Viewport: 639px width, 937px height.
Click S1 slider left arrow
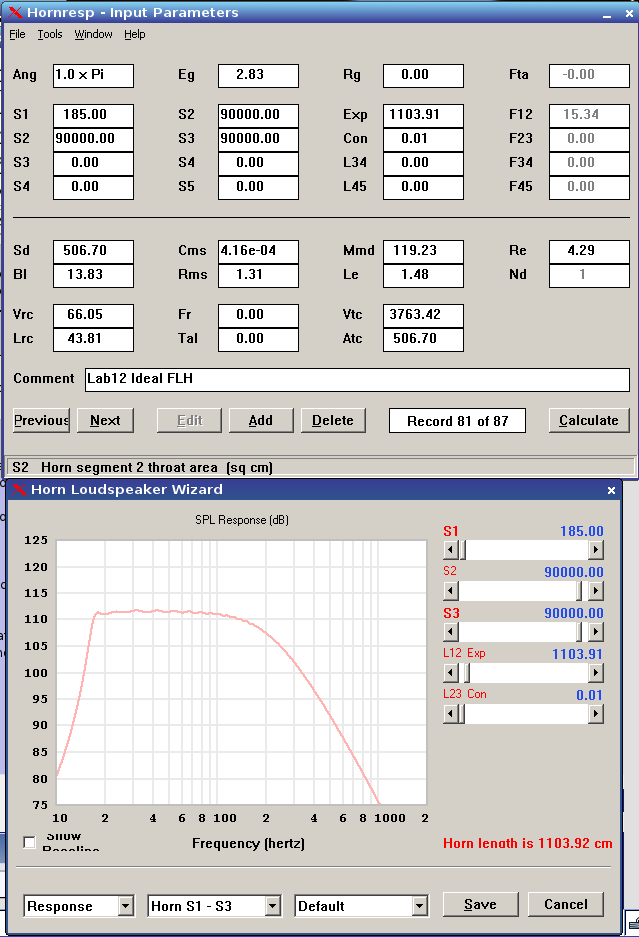tap(451, 549)
